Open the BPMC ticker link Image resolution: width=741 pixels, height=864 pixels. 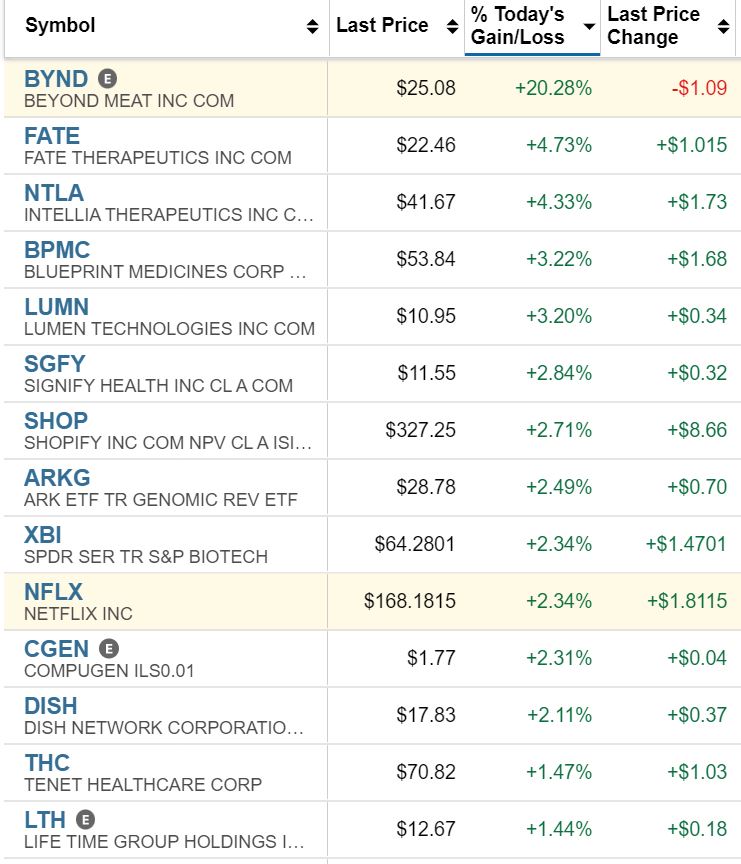tap(57, 250)
